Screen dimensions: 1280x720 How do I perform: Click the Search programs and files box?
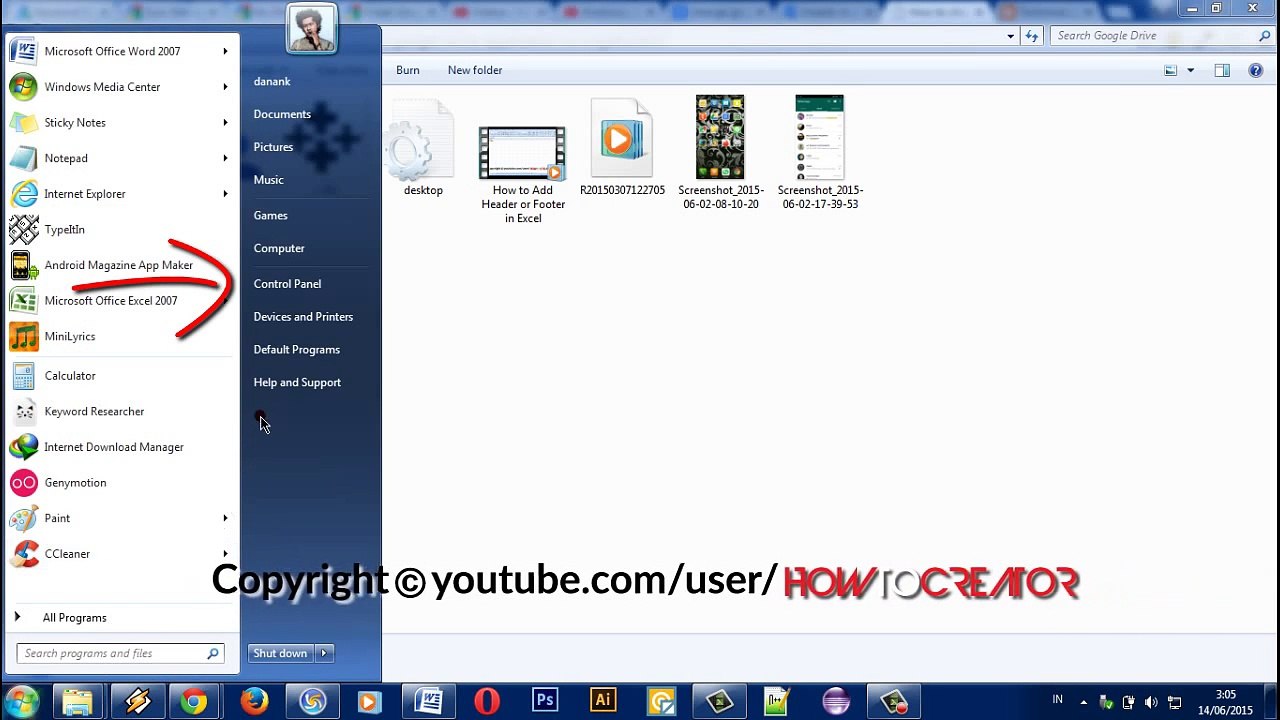(x=120, y=653)
